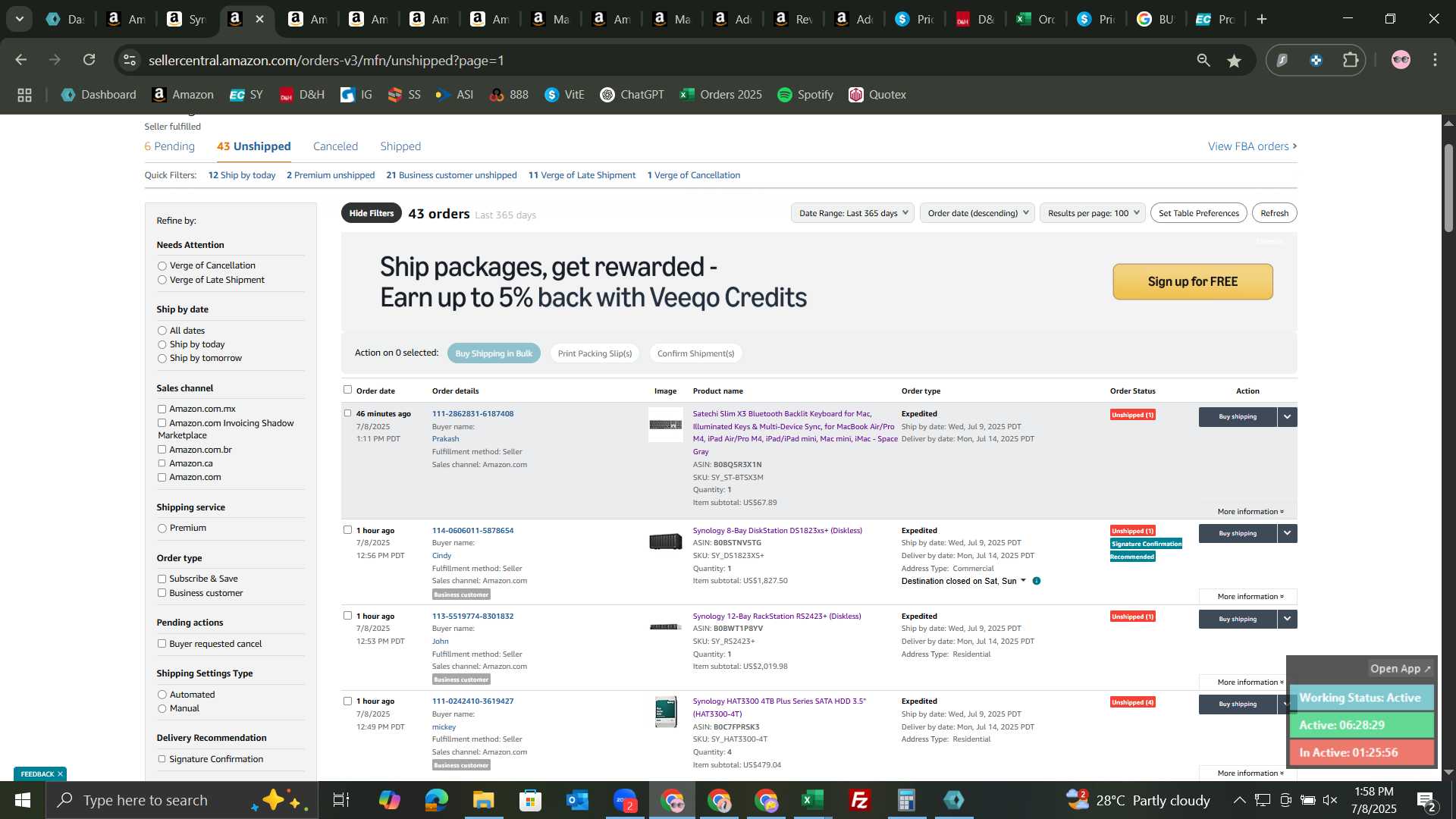
Task: Click the Windows search box on the taskbar
Action: (182, 800)
